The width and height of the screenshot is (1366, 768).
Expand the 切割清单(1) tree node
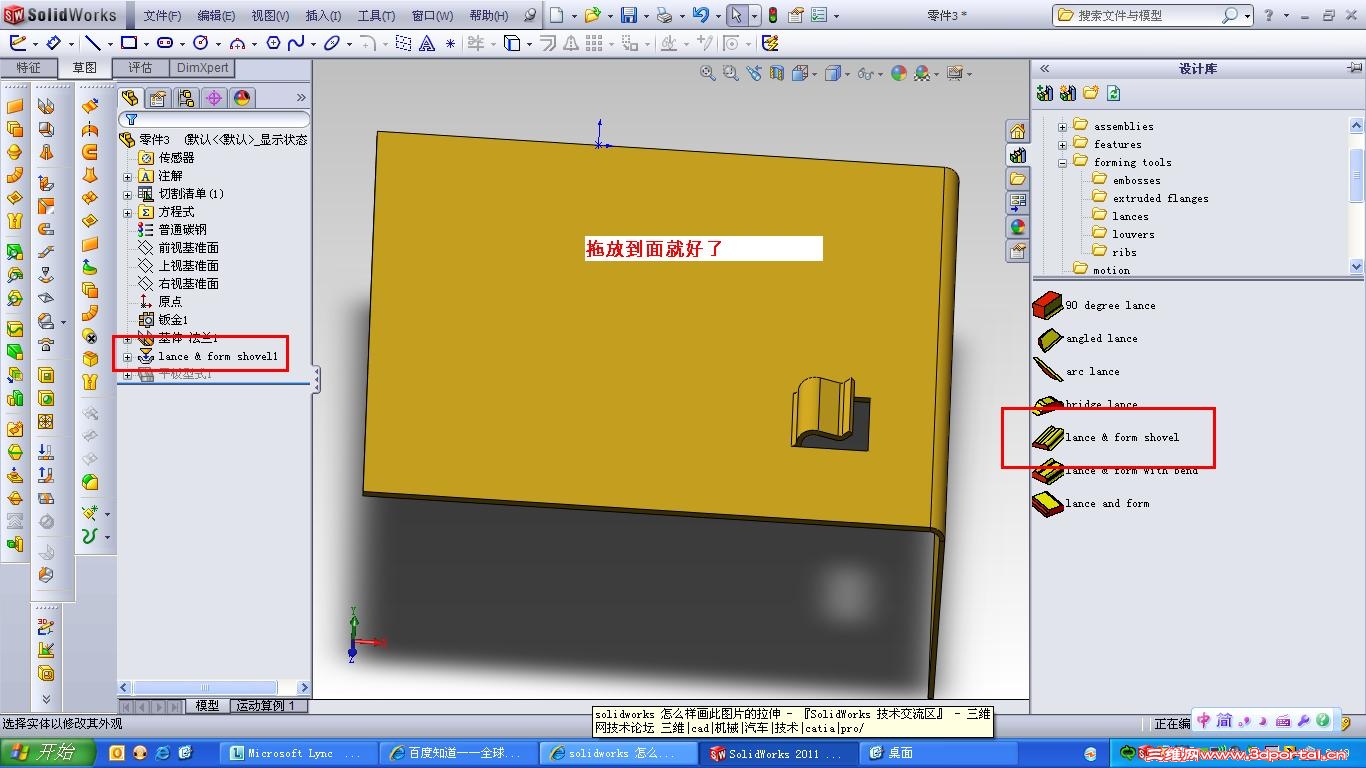(128, 194)
